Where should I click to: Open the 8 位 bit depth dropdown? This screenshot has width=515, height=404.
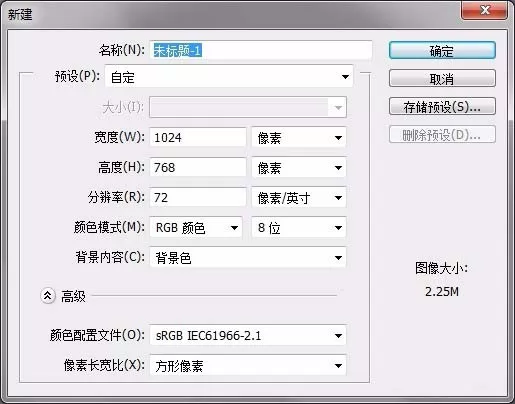click(x=299, y=228)
